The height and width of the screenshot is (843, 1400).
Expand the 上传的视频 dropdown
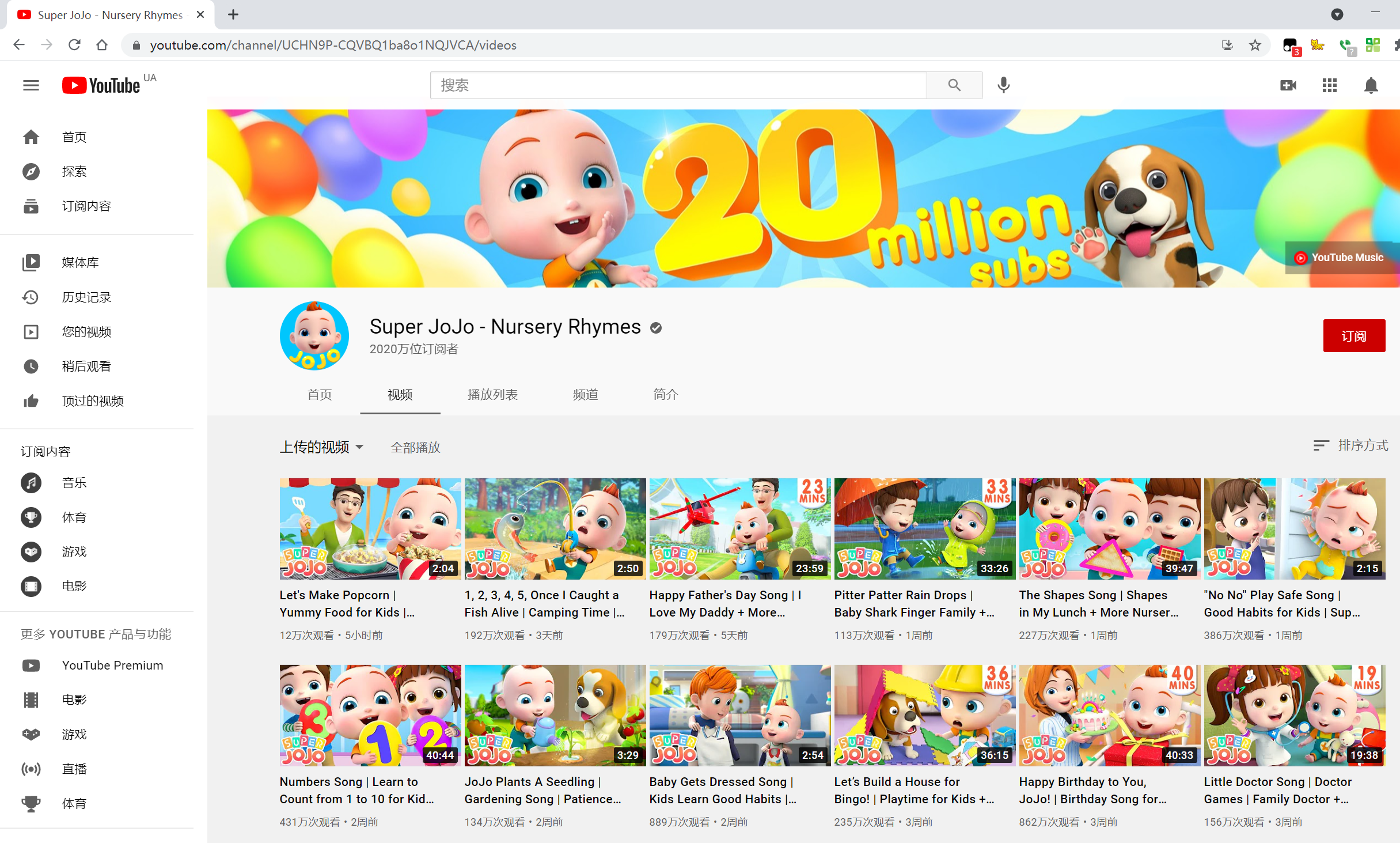(x=321, y=447)
